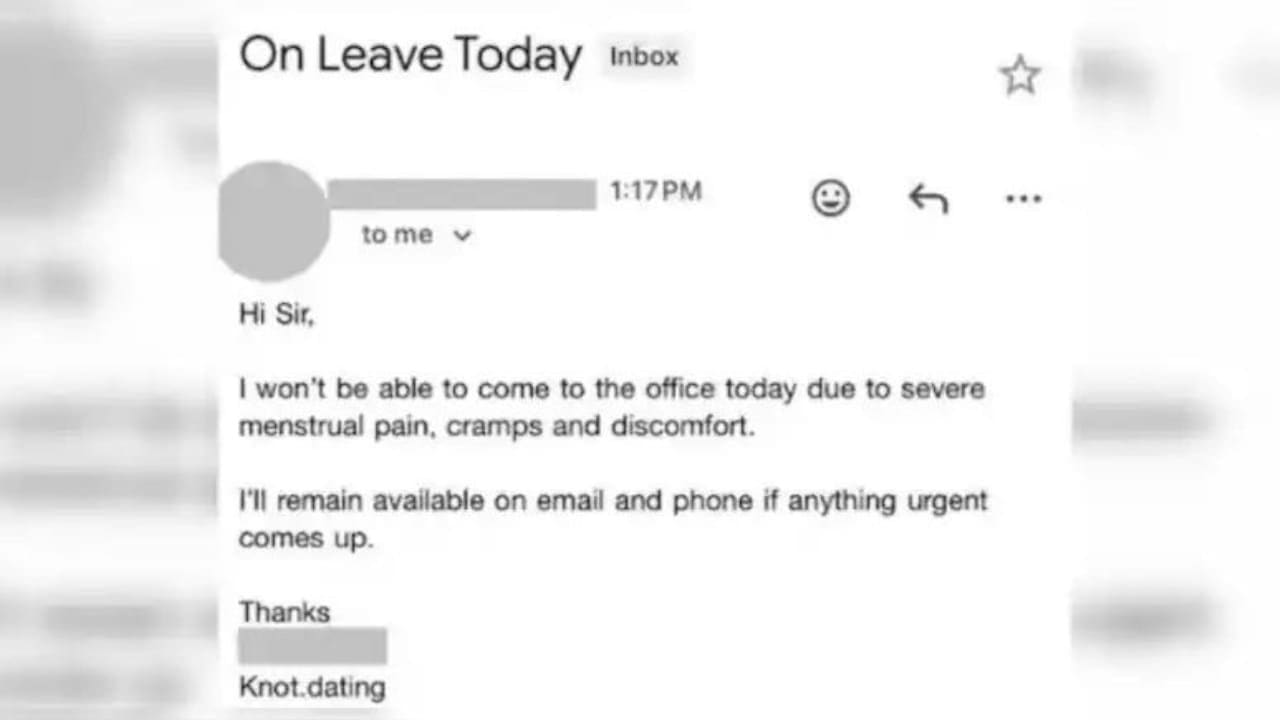Open the sender's round profile avatar

272,222
